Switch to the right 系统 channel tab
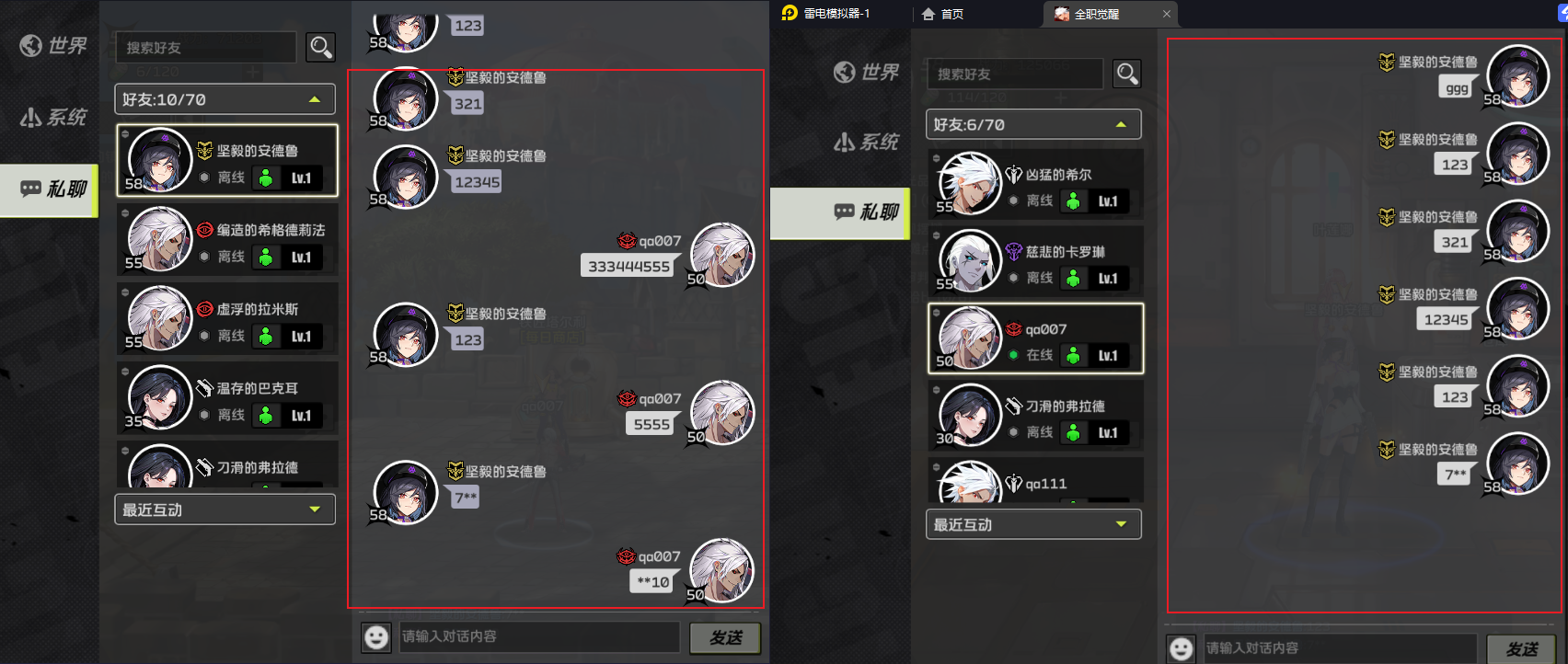Screen dimensions: 1568x664 (x=866, y=142)
